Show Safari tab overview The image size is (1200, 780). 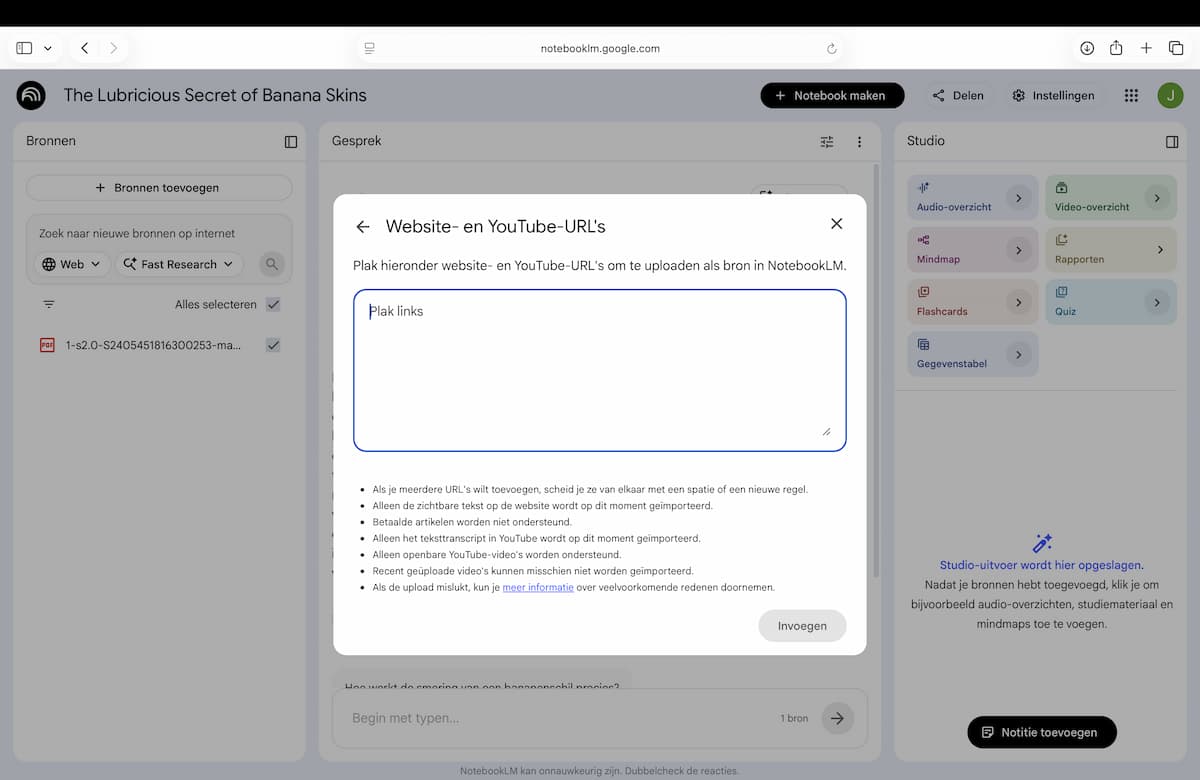[x=1176, y=48]
